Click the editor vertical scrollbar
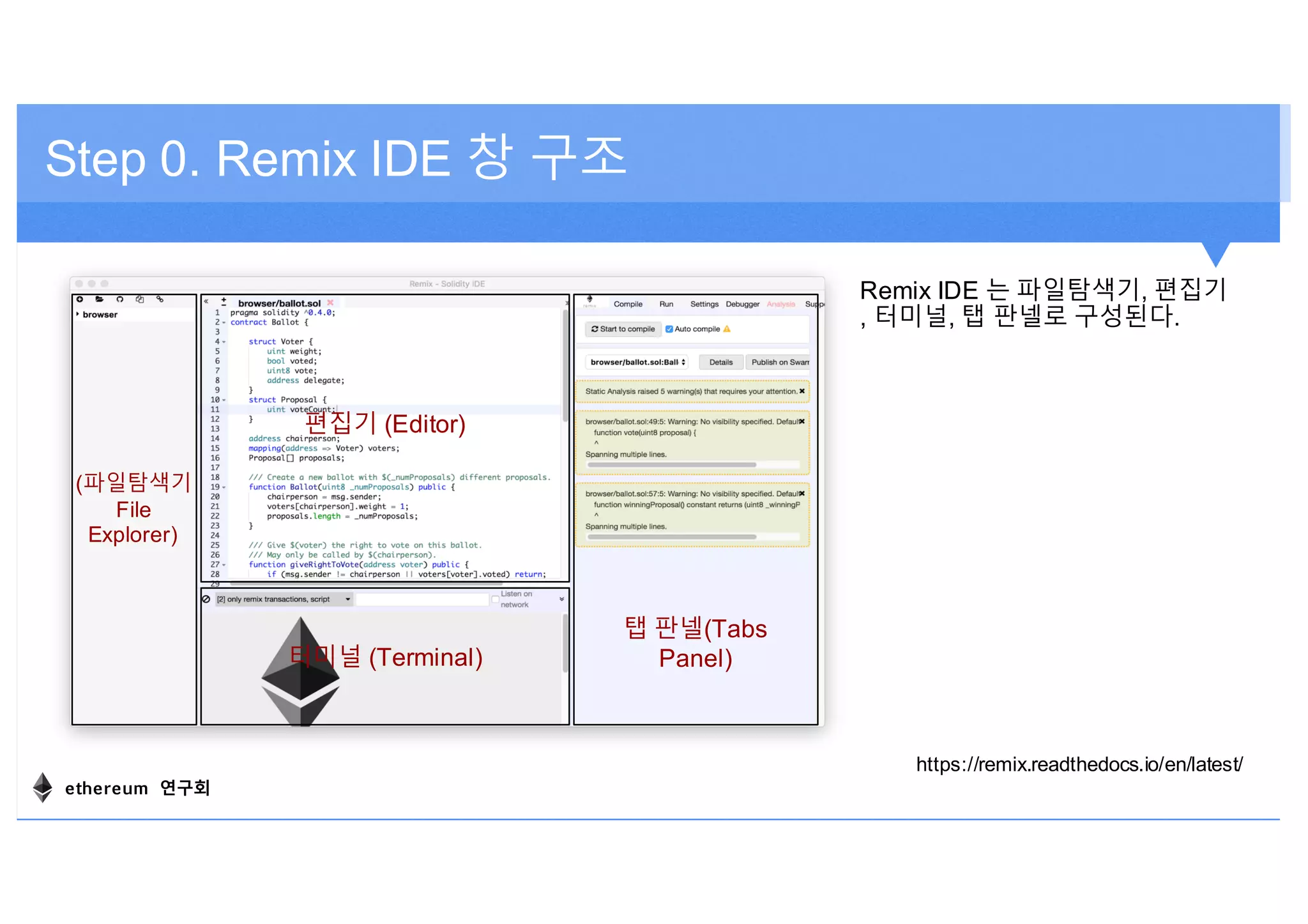Viewport: 1308px width, 924px height. coord(565,365)
